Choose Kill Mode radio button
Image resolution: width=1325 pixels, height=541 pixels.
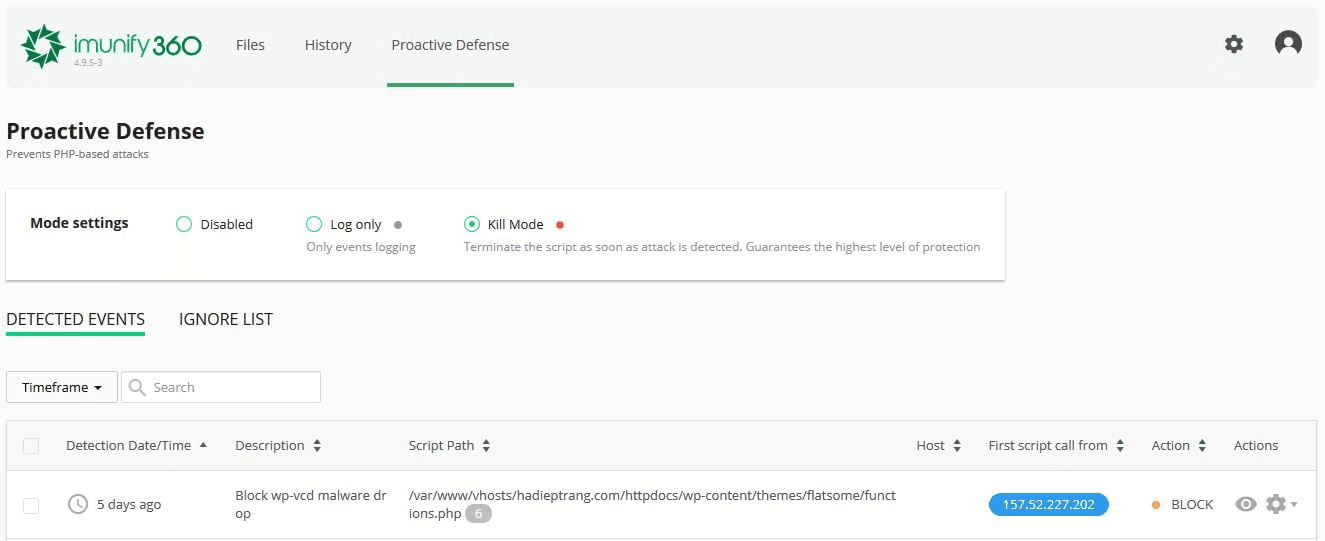pyautogui.click(x=472, y=225)
